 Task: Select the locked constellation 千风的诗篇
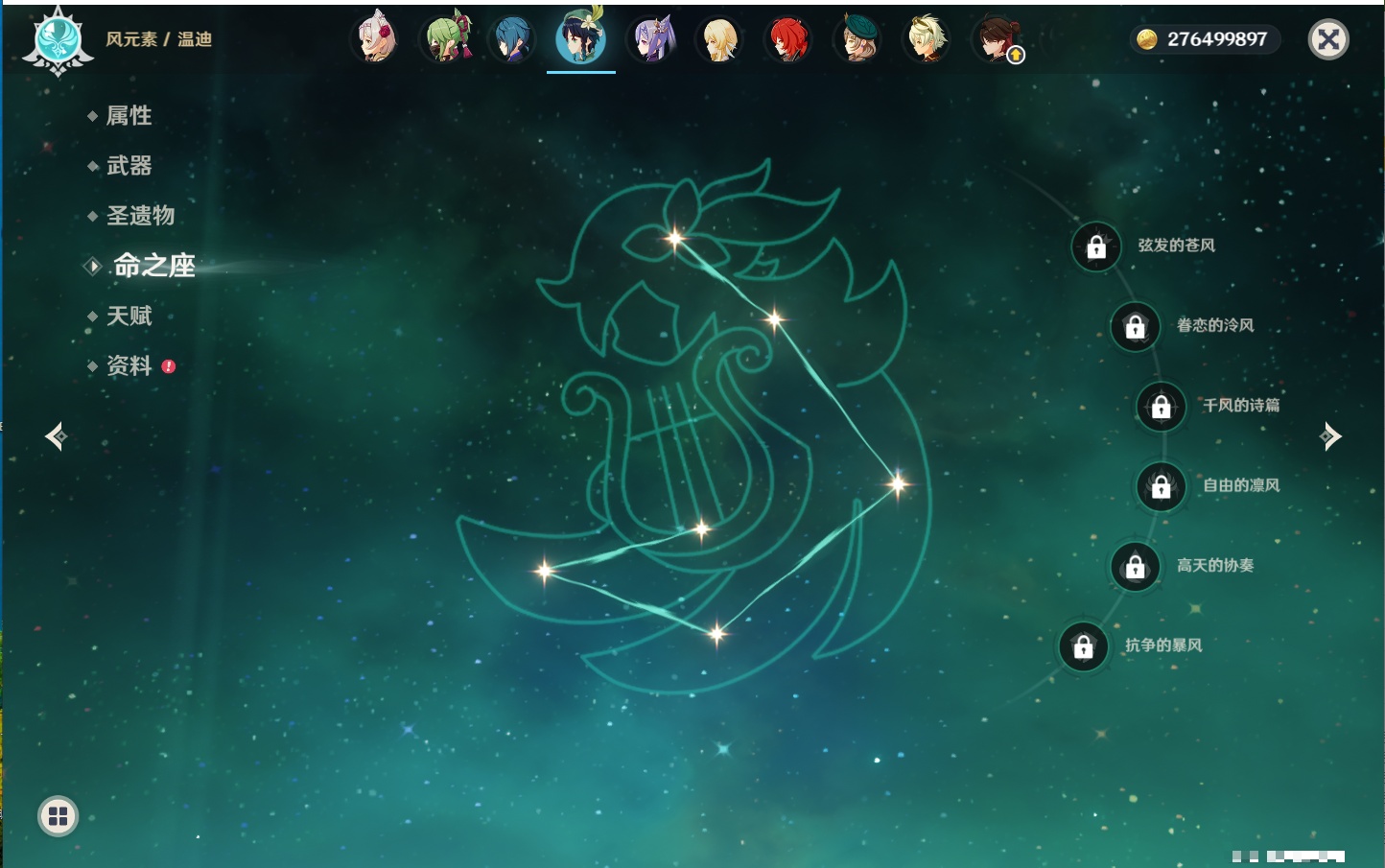click(1162, 406)
